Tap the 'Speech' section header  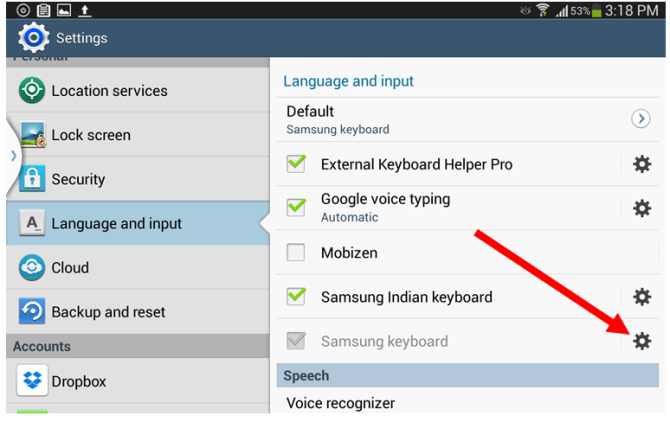[x=467, y=375]
